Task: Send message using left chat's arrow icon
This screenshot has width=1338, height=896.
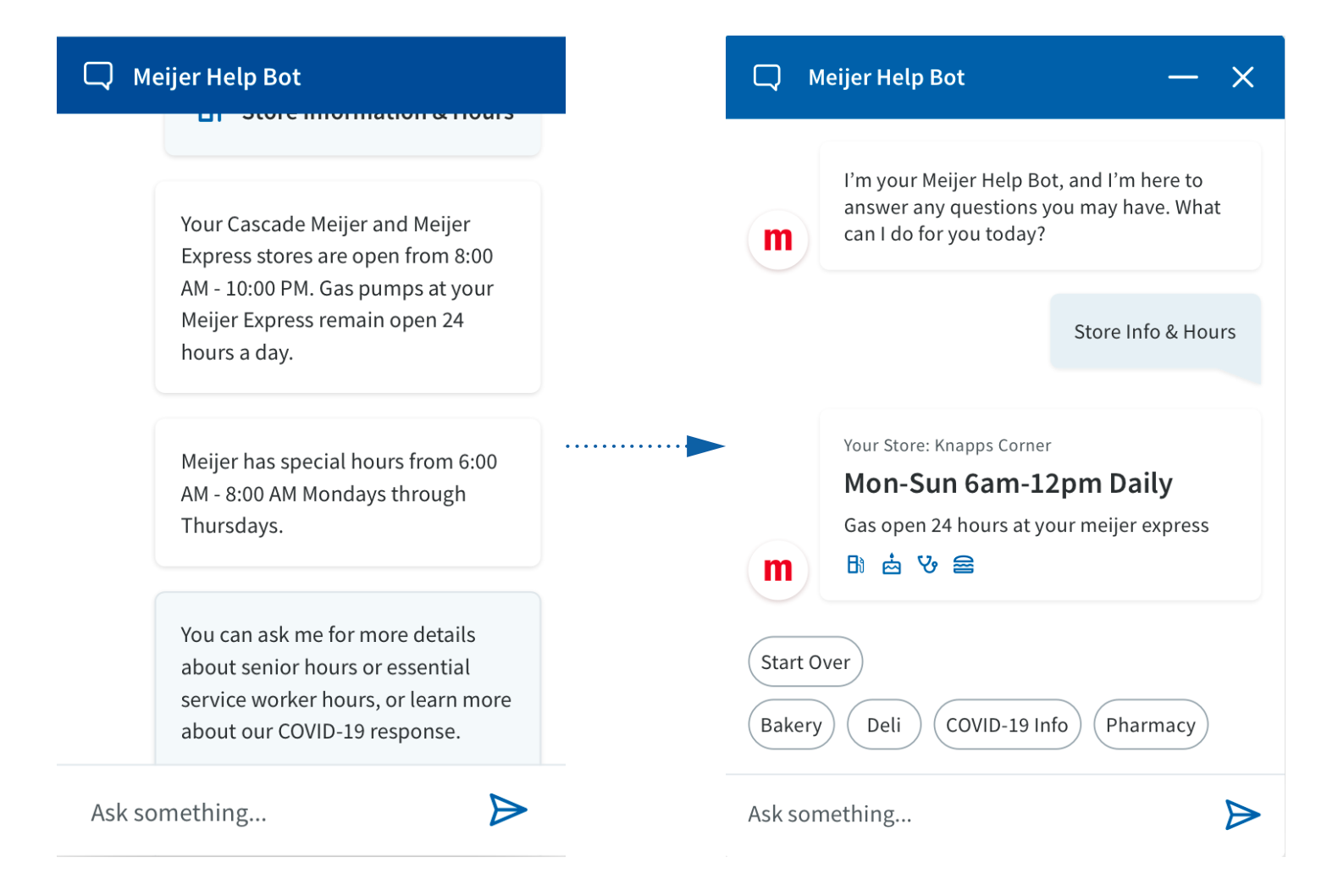Action: click(508, 810)
